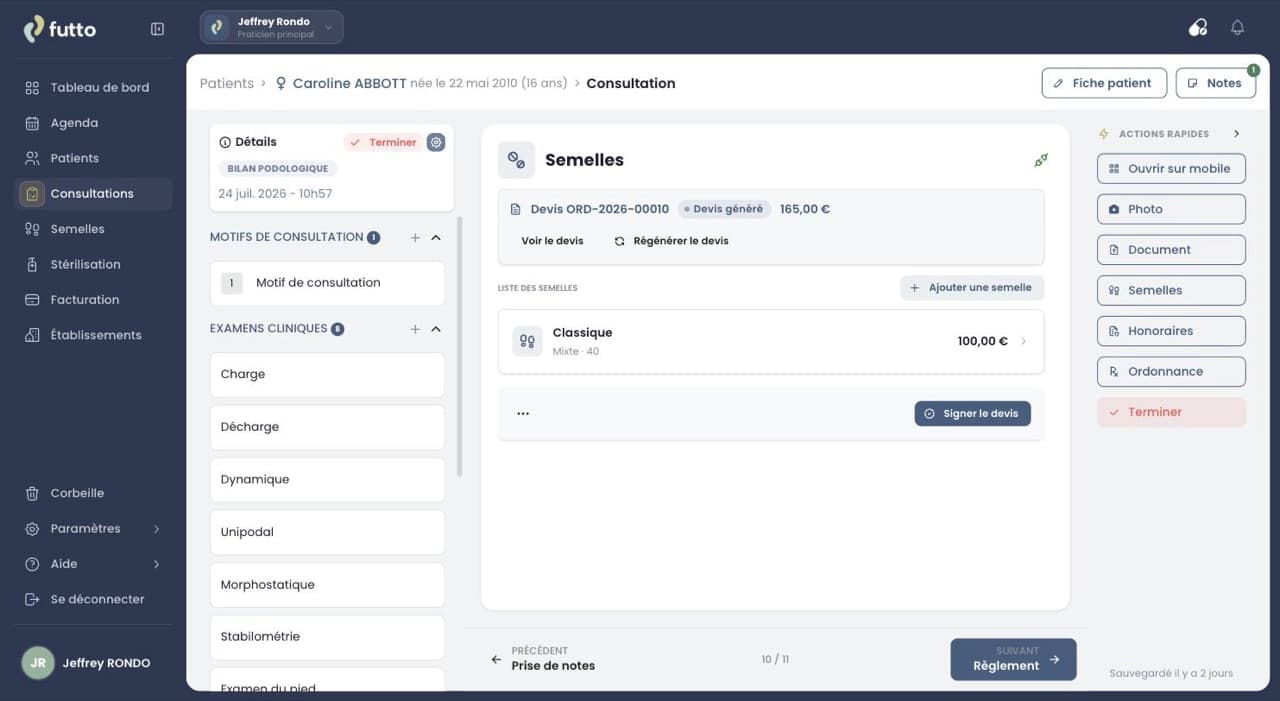The image size is (1280, 701).
Task: Open Stérilisation in the sidebar
Action: tap(94, 264)
